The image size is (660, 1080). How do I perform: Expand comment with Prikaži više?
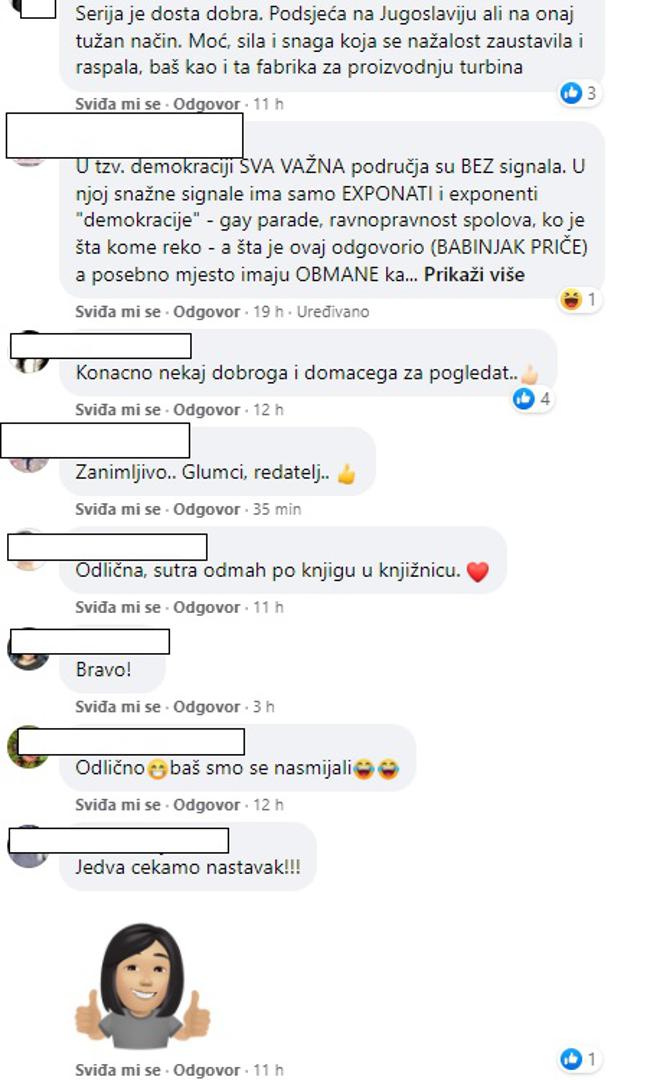474,275
